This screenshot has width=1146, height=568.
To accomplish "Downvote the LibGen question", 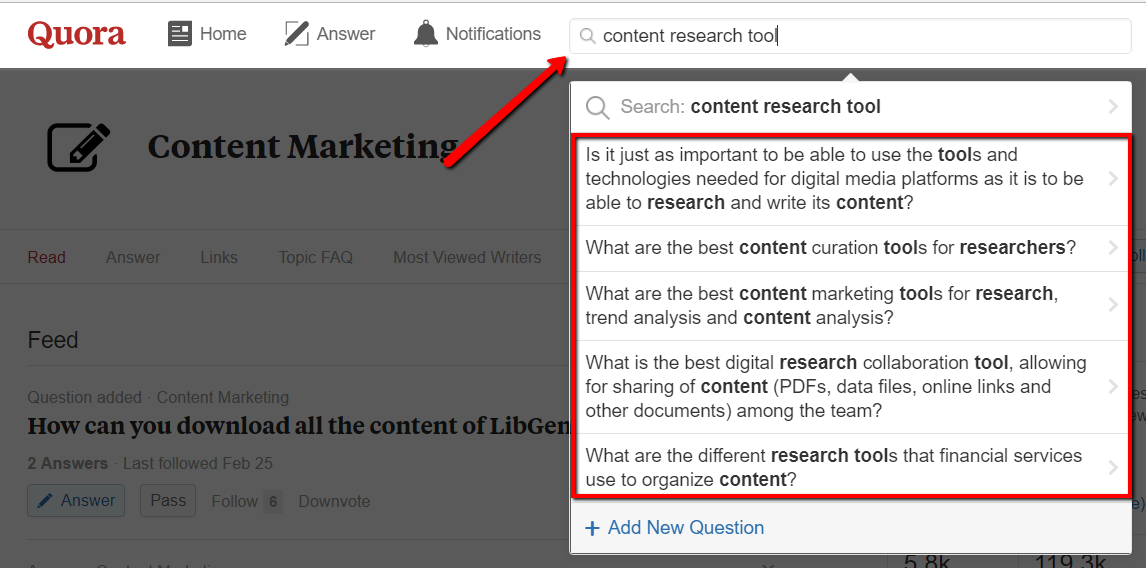I will (x=334, y=501).
